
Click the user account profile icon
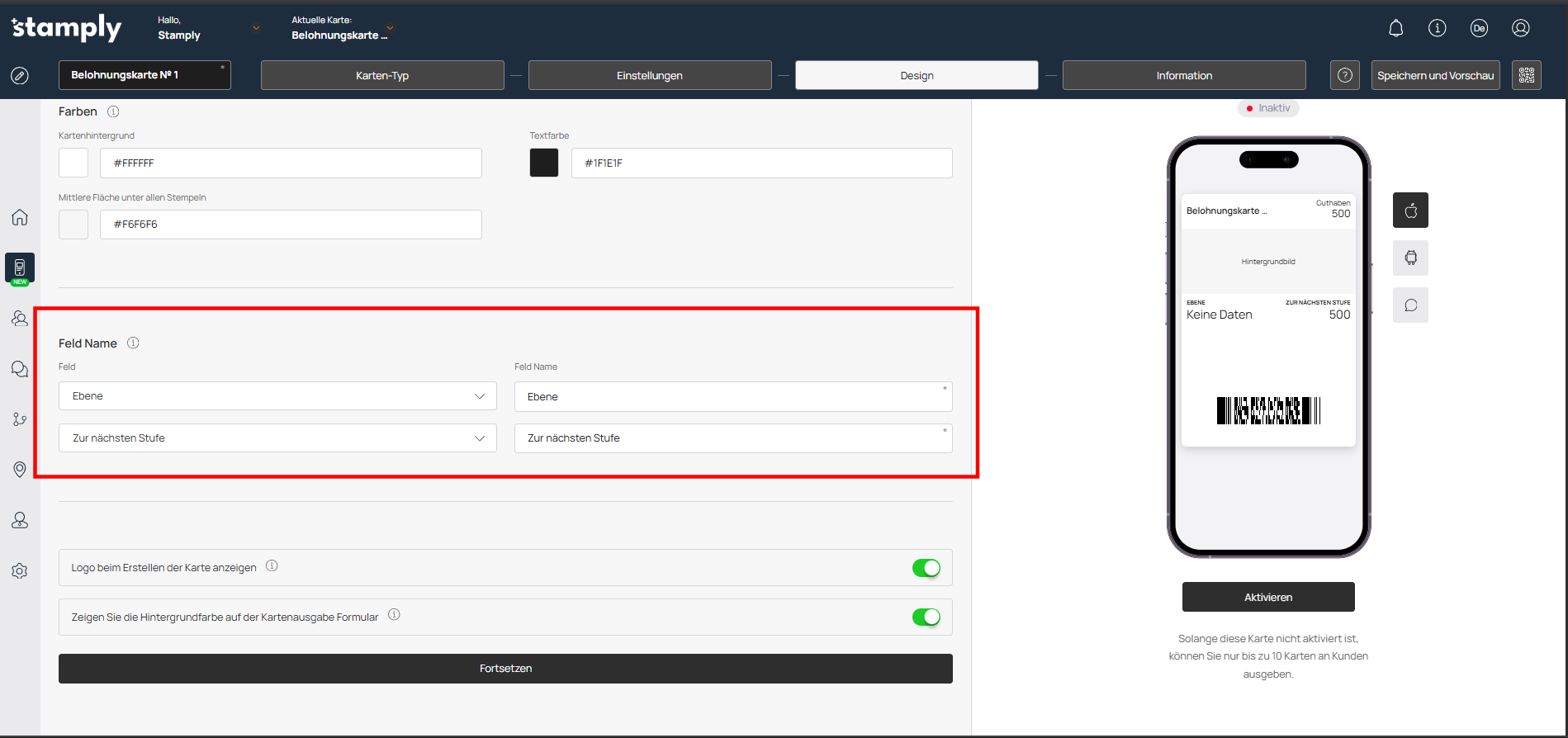click(x=1520, y=29)
